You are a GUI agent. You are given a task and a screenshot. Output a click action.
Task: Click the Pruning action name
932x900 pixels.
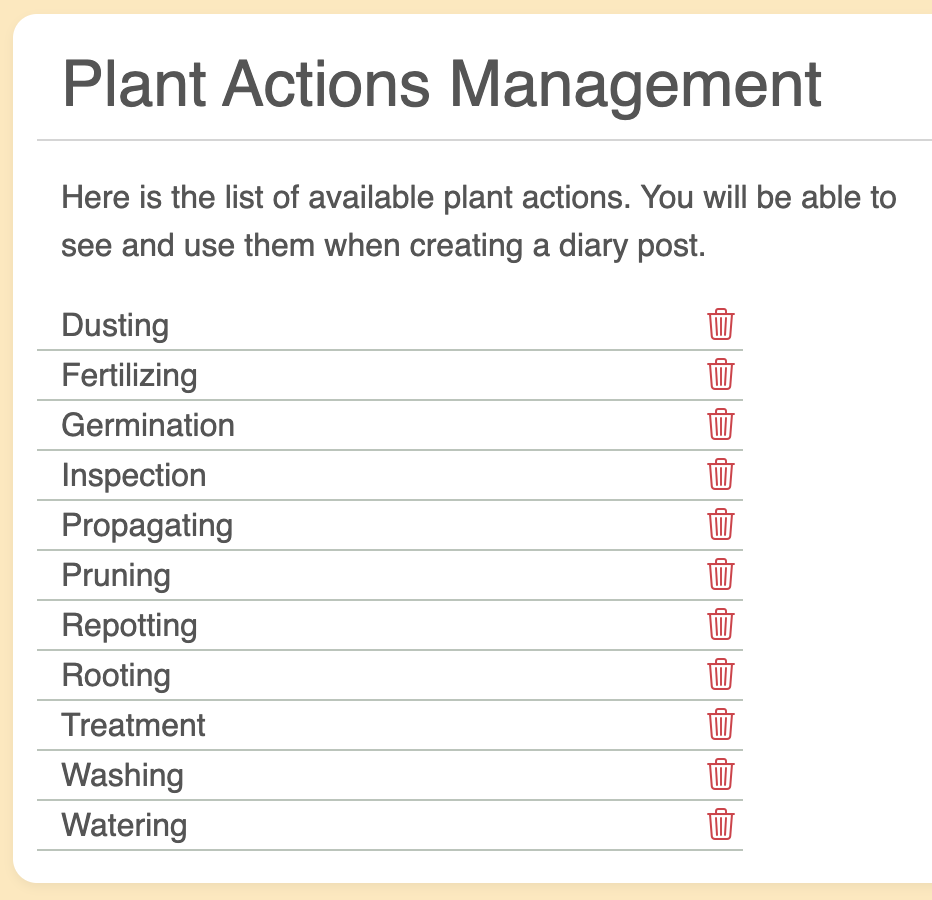click(116, 575)
